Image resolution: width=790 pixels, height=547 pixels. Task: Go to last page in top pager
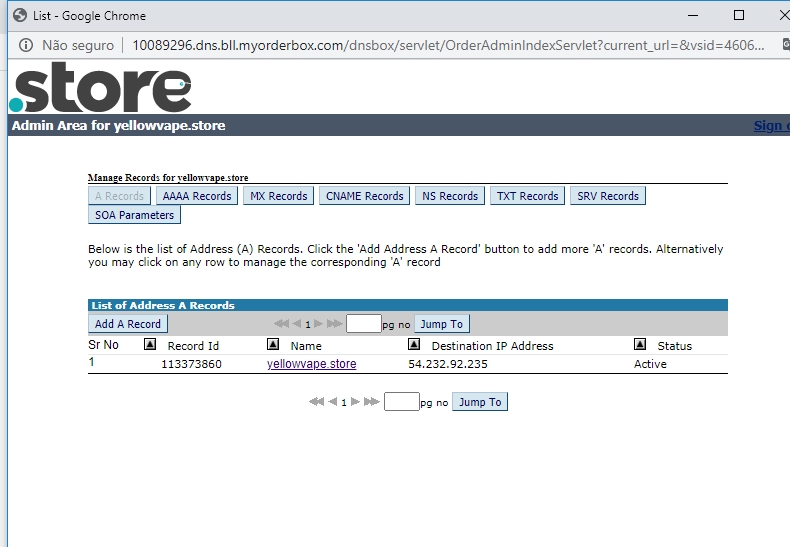click(x=335, y=324)
